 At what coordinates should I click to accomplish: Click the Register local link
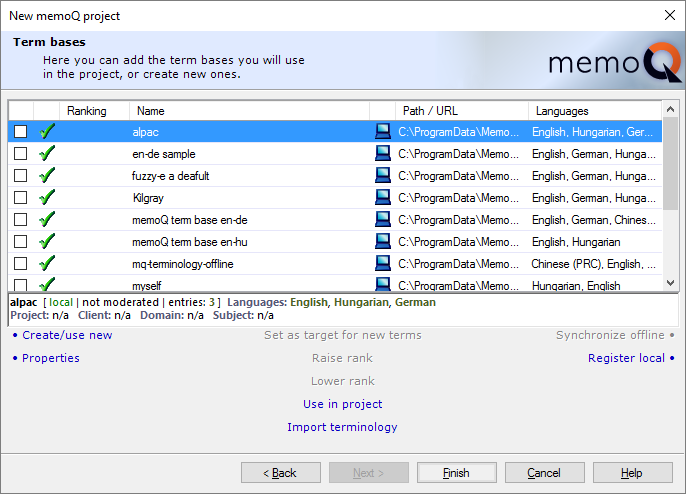[626, 358]
